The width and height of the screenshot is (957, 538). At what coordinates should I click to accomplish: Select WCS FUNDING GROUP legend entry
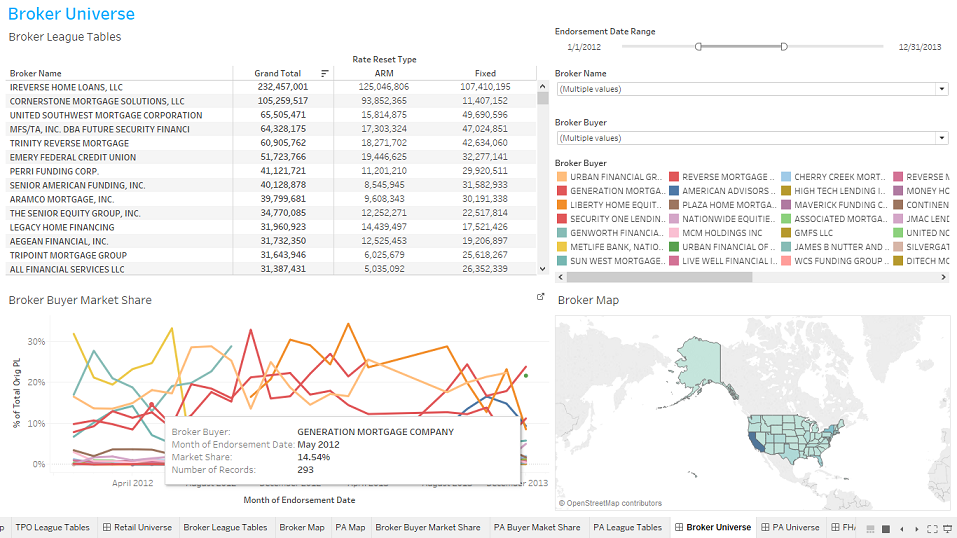[x=834, y=261]
